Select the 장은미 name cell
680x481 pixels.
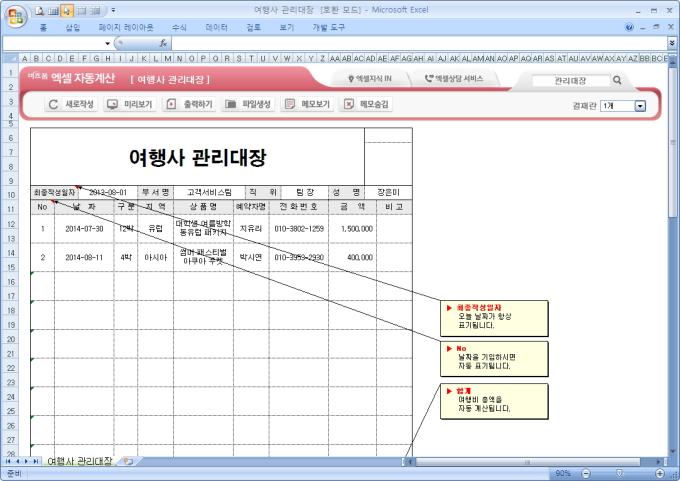(388, 192)
